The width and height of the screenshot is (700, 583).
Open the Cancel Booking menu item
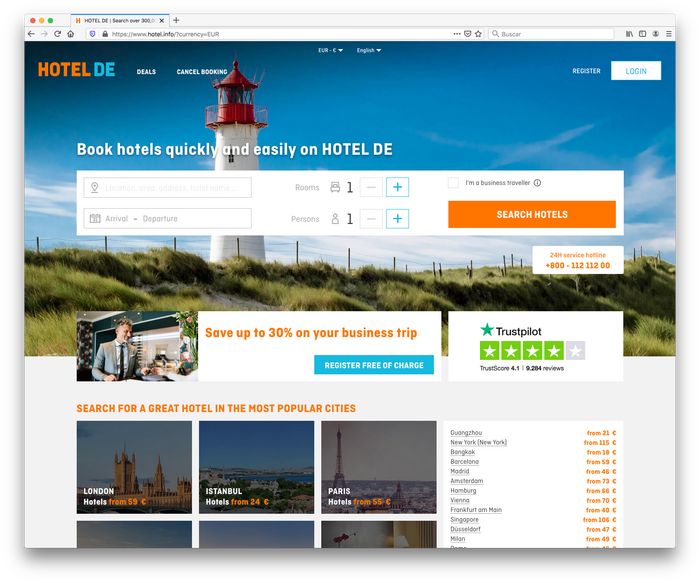tap(202, 72)
